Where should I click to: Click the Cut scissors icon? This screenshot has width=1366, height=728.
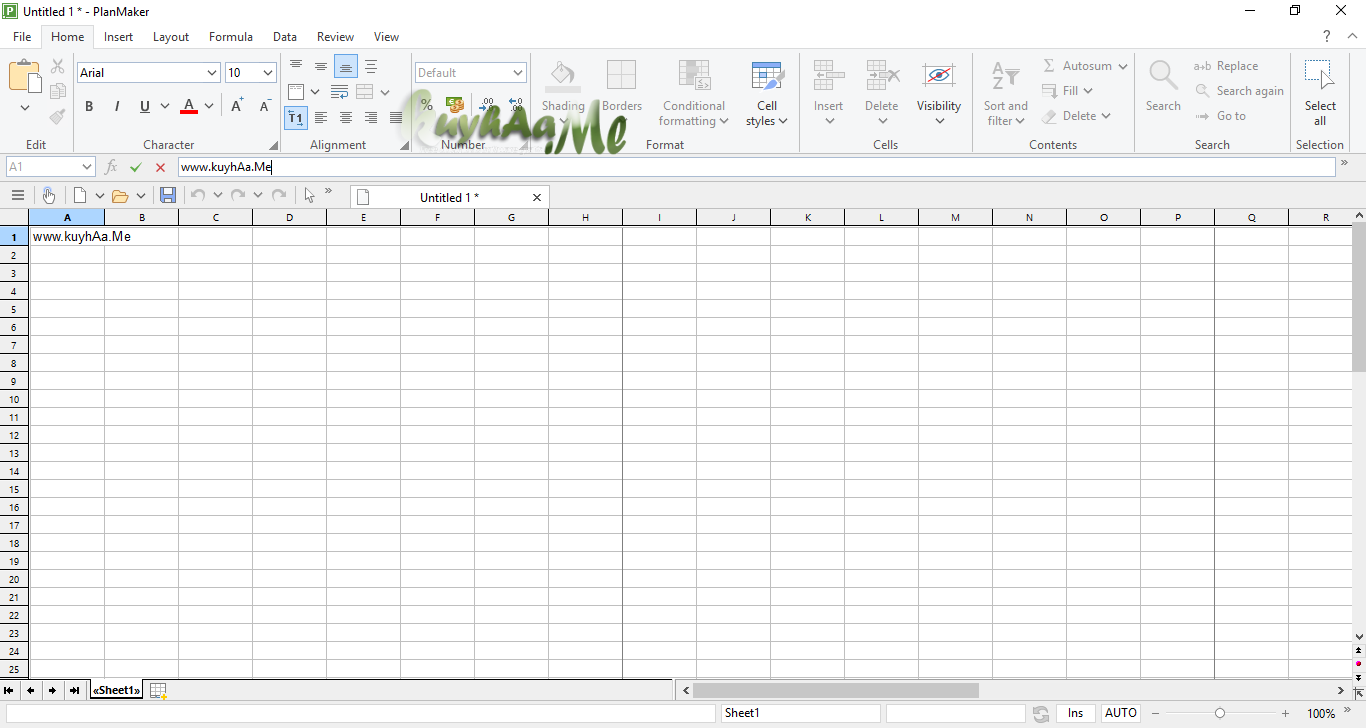[x=58, y=67]
